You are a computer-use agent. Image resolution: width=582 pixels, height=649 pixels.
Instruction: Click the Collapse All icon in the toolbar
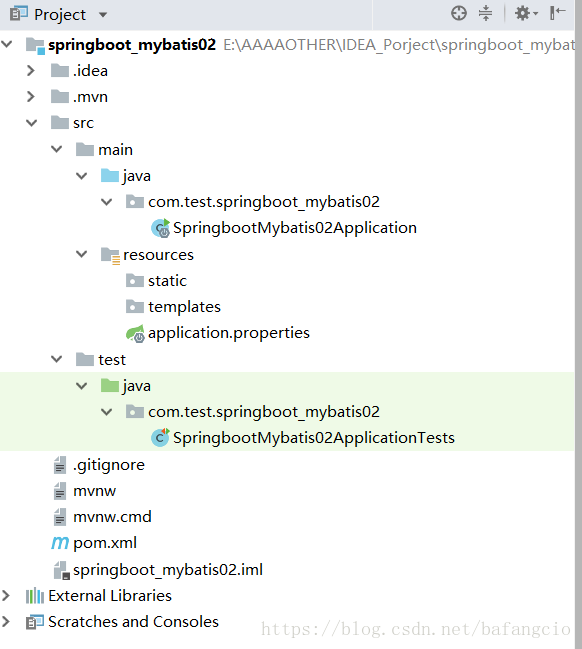click(x=486, y=13)
